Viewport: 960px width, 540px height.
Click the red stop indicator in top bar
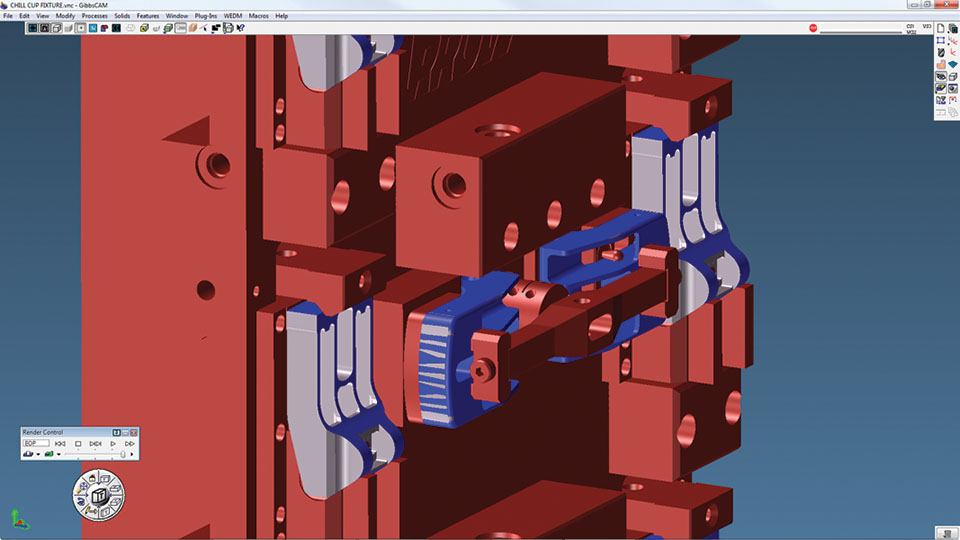[x=813, y=28]
